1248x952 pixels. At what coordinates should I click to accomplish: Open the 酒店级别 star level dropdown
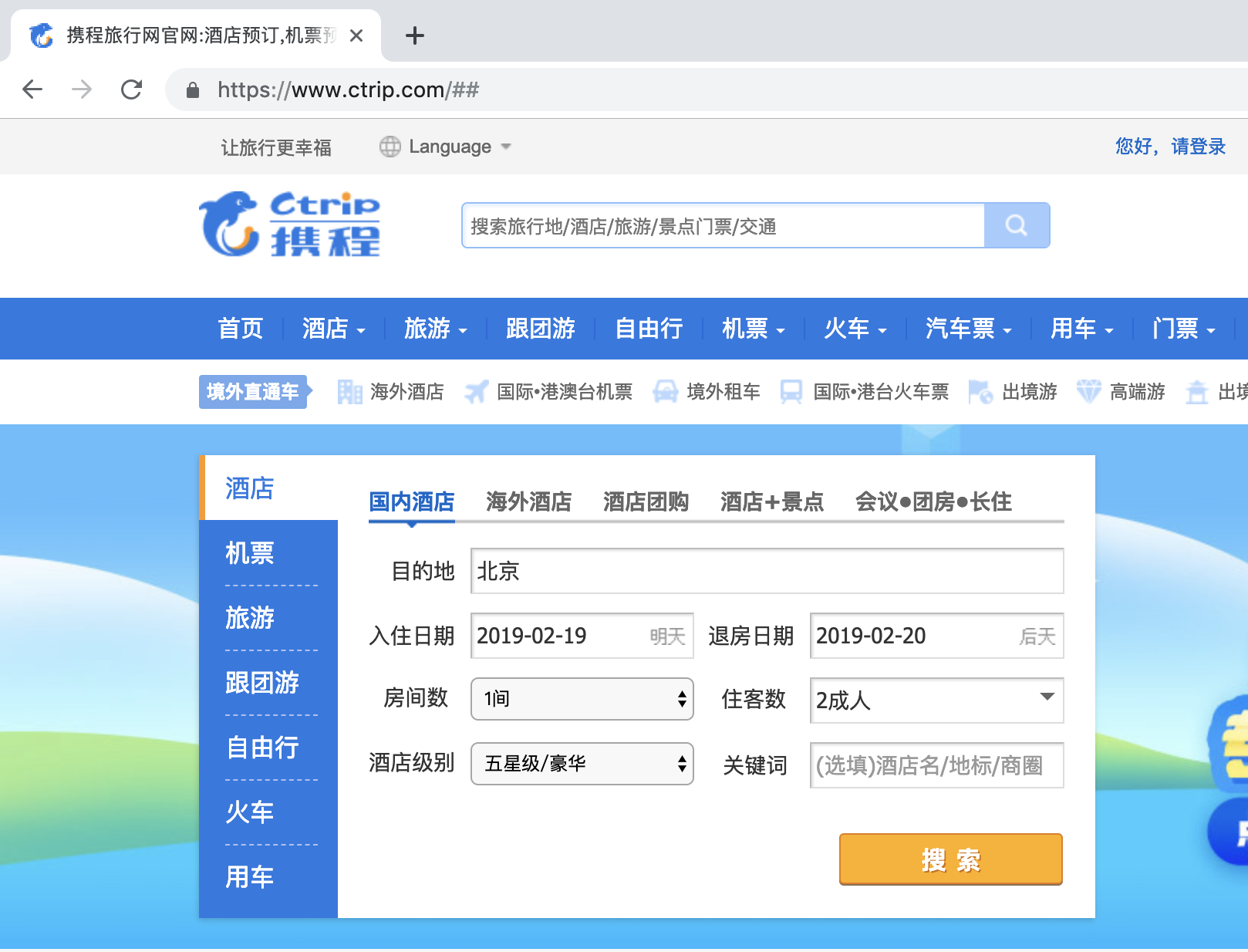(582, 764)
